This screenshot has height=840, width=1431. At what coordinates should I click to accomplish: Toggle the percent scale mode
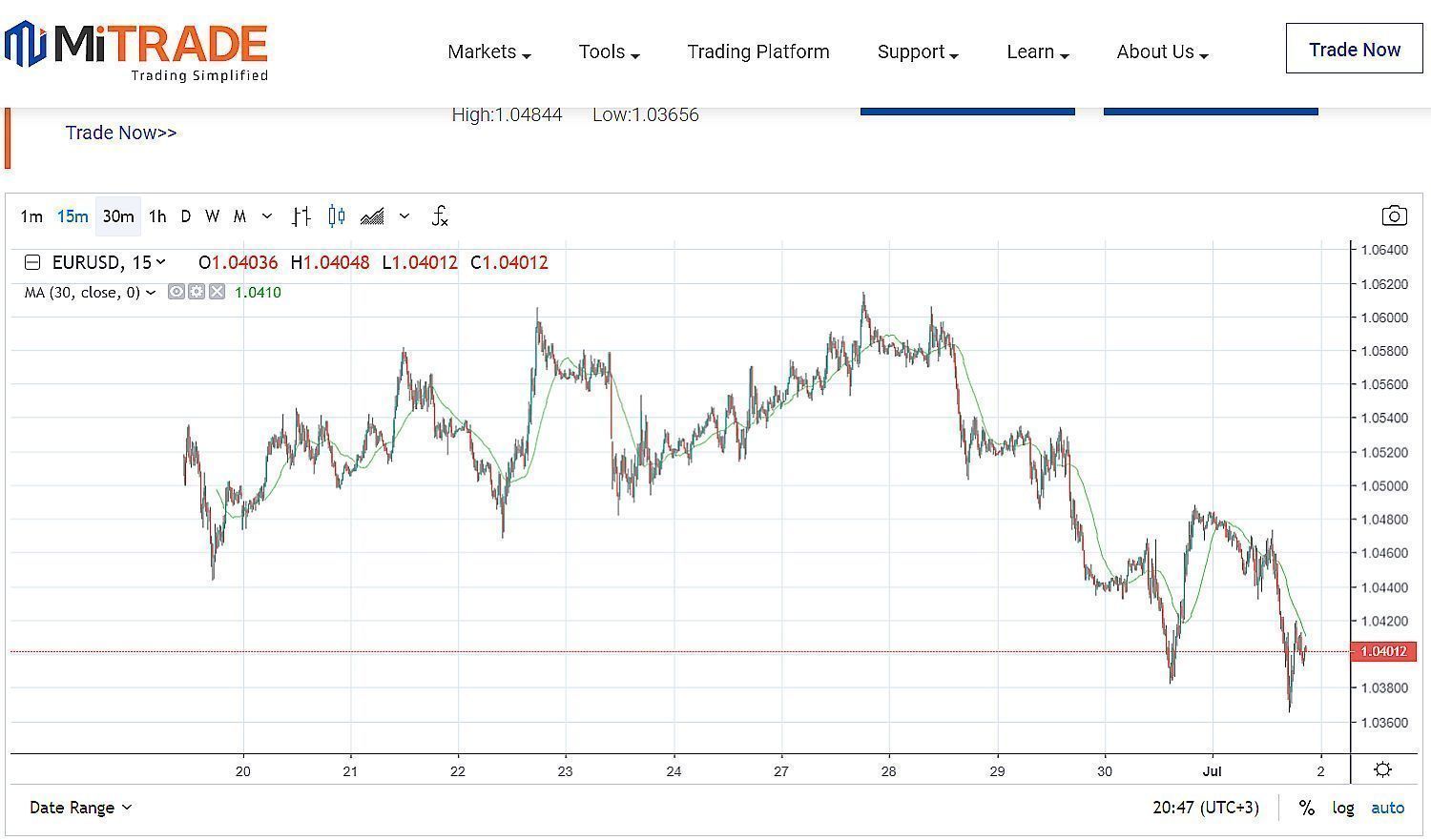[1306, 808]
